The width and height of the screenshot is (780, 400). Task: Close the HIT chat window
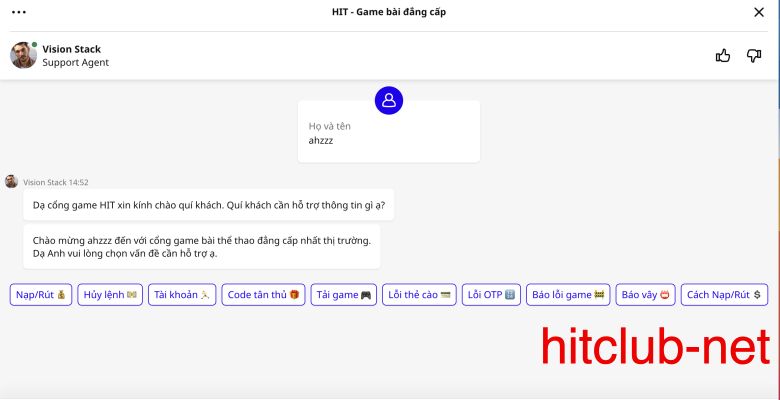click(759, 12)
